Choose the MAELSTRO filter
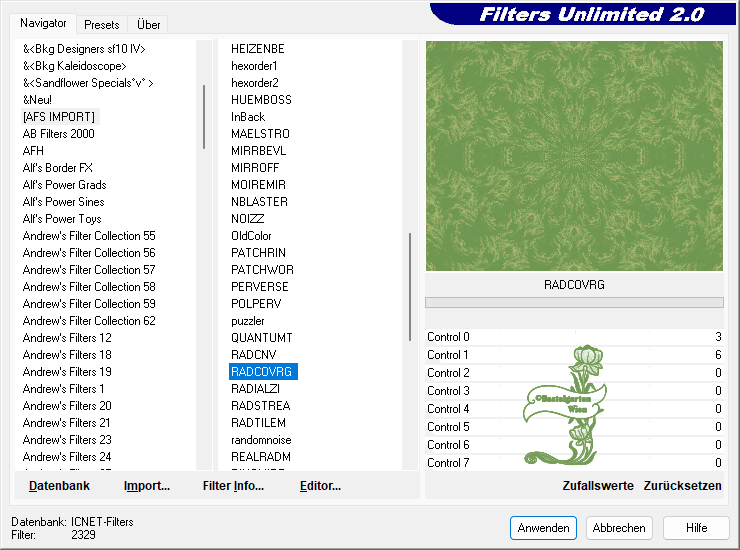This screenshot has width=740, height=550. (x=261, y=134)
